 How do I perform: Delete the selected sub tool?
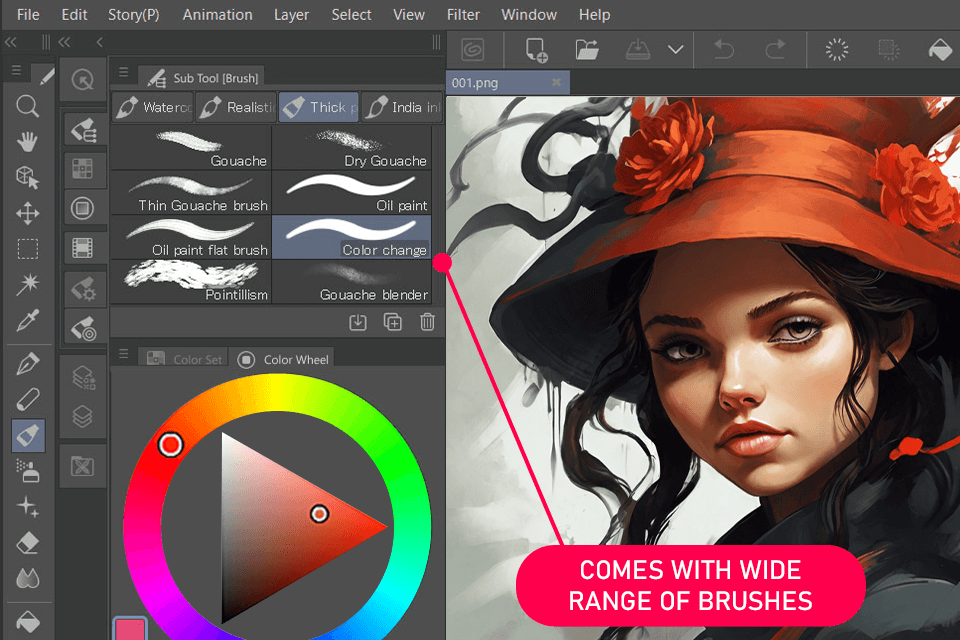427,322
